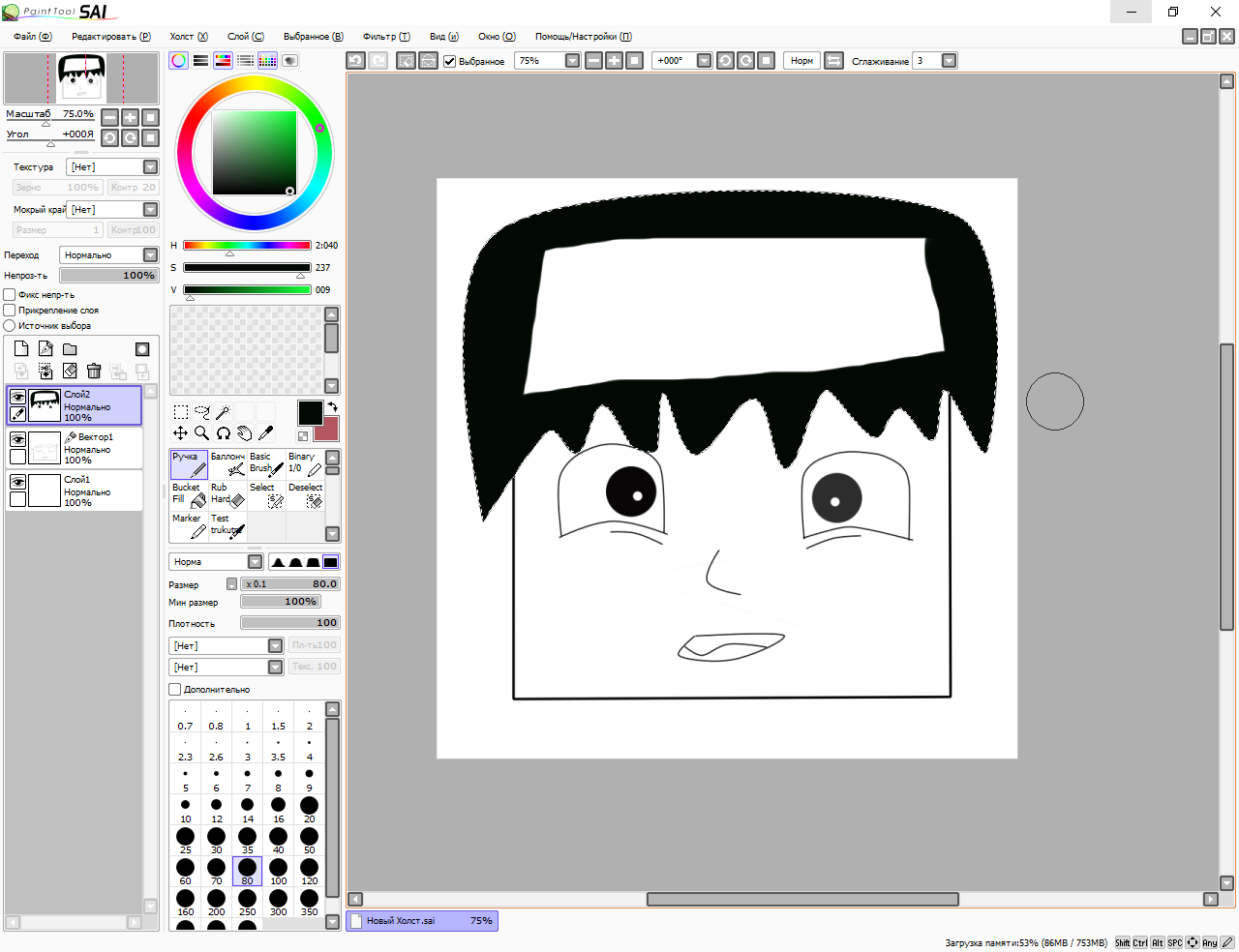The image size is (1239, 952).
Task: Open the Переход blending mode dropdown
Action: click(108, 255)
